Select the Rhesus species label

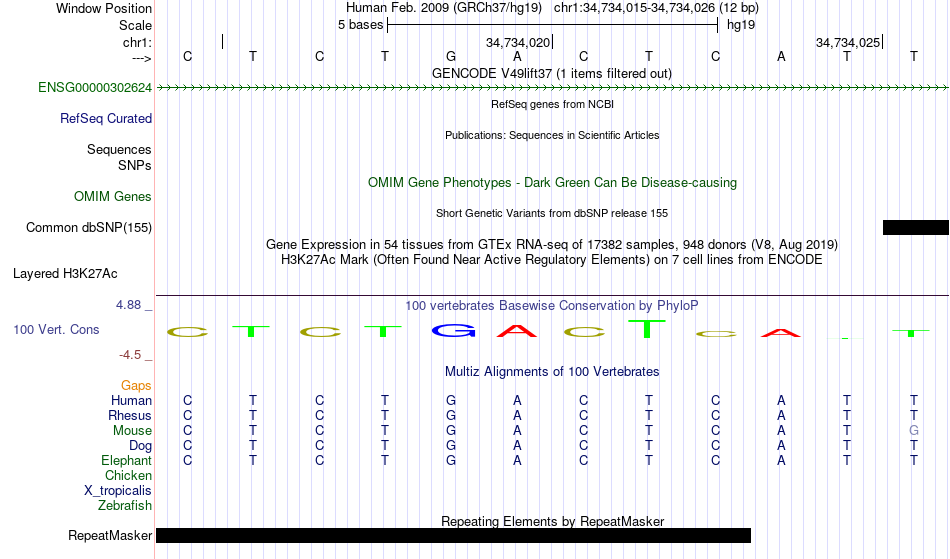click(130, 415)
